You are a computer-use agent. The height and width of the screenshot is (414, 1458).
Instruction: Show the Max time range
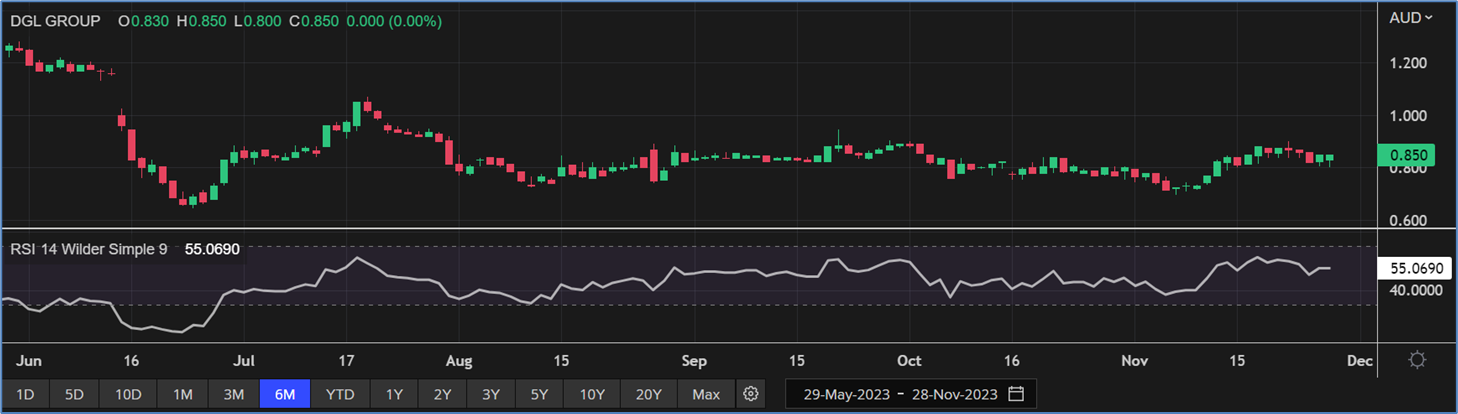click(706, 394)
